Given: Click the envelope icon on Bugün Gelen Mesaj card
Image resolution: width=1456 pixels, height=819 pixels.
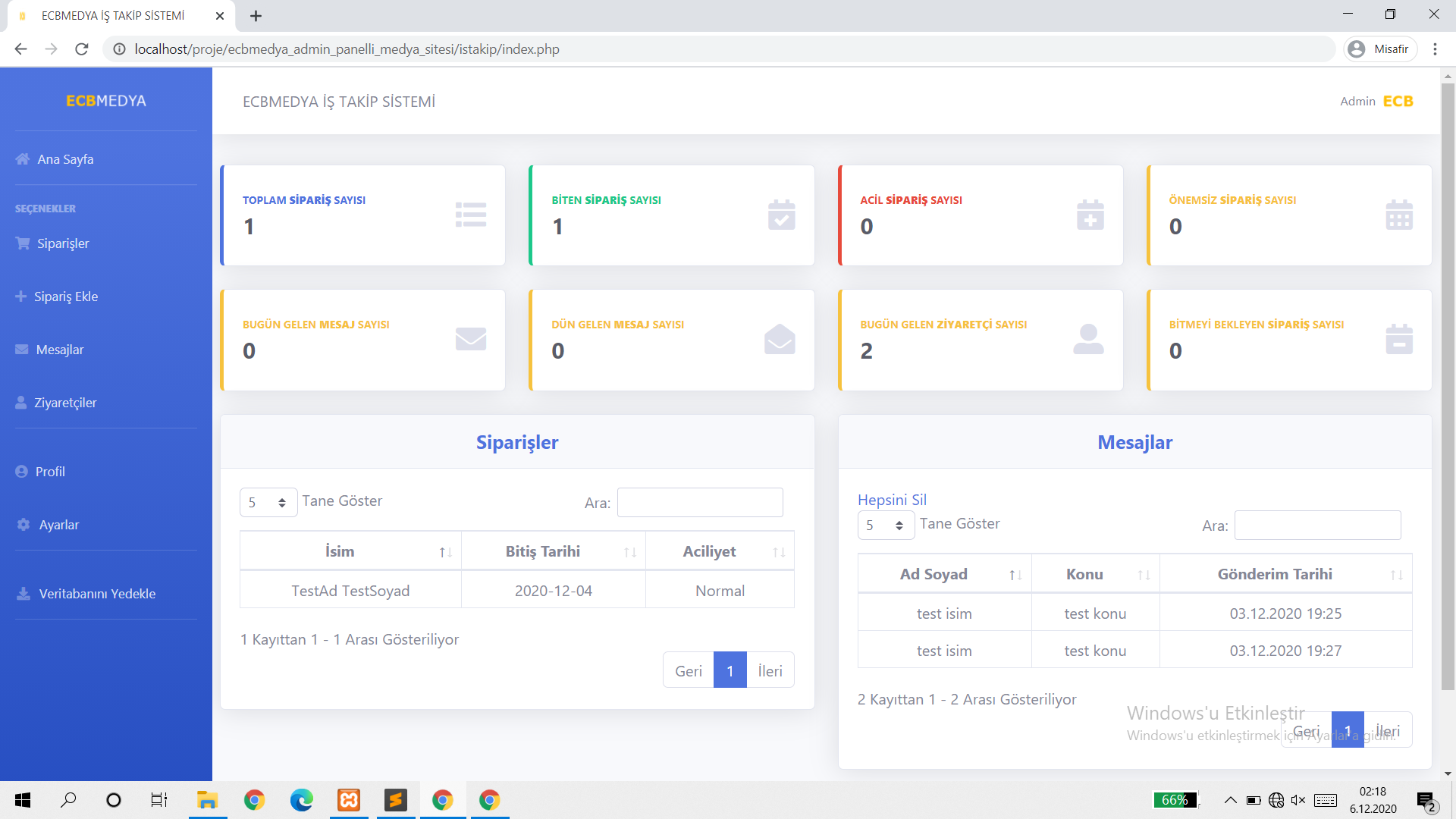Looking at the screenshot, I should 470,338.
